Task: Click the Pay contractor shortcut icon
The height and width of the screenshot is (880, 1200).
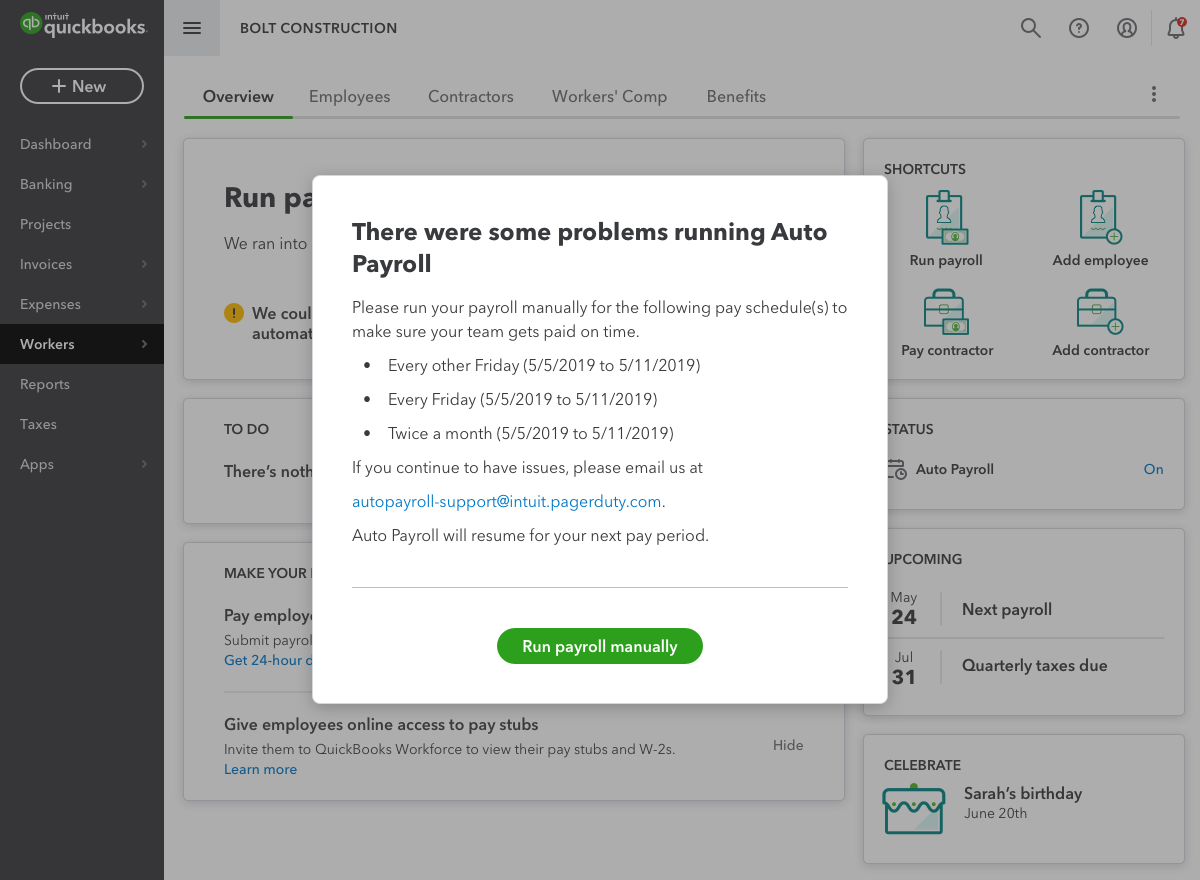Action: click(945, 312)
